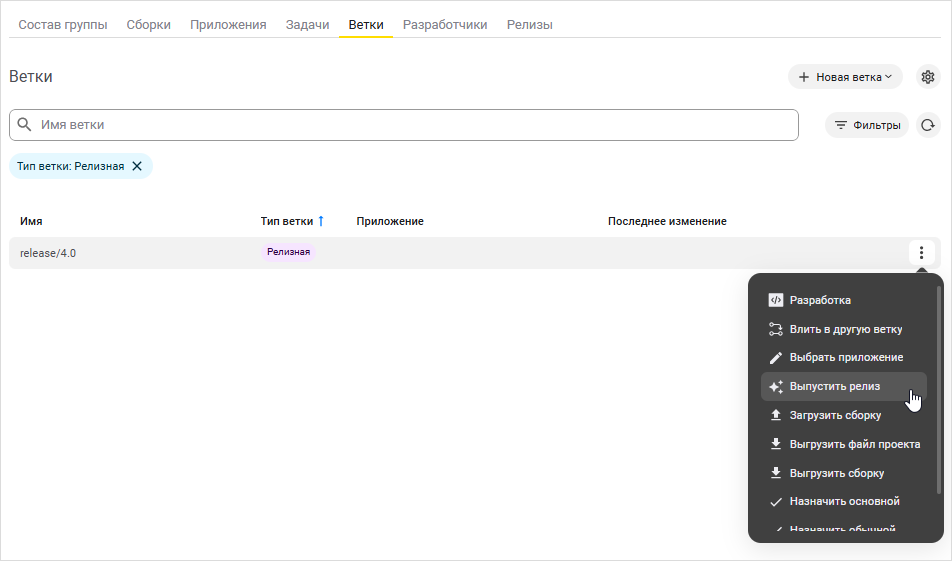Click the Последнее изменение column header
This screenshot has width=952, height=561.
coord(667,221)
